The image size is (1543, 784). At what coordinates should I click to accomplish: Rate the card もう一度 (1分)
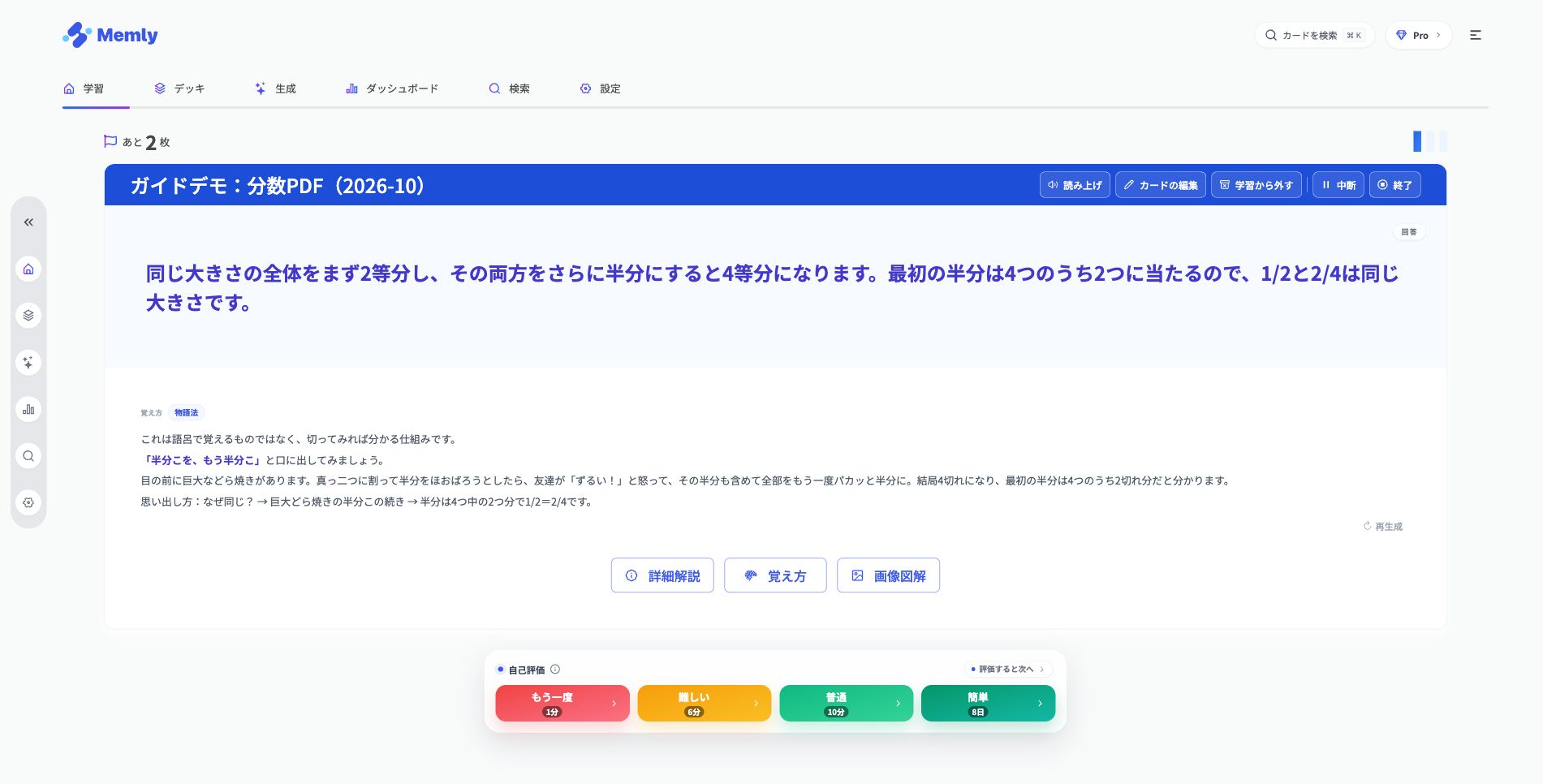(562, 704)
